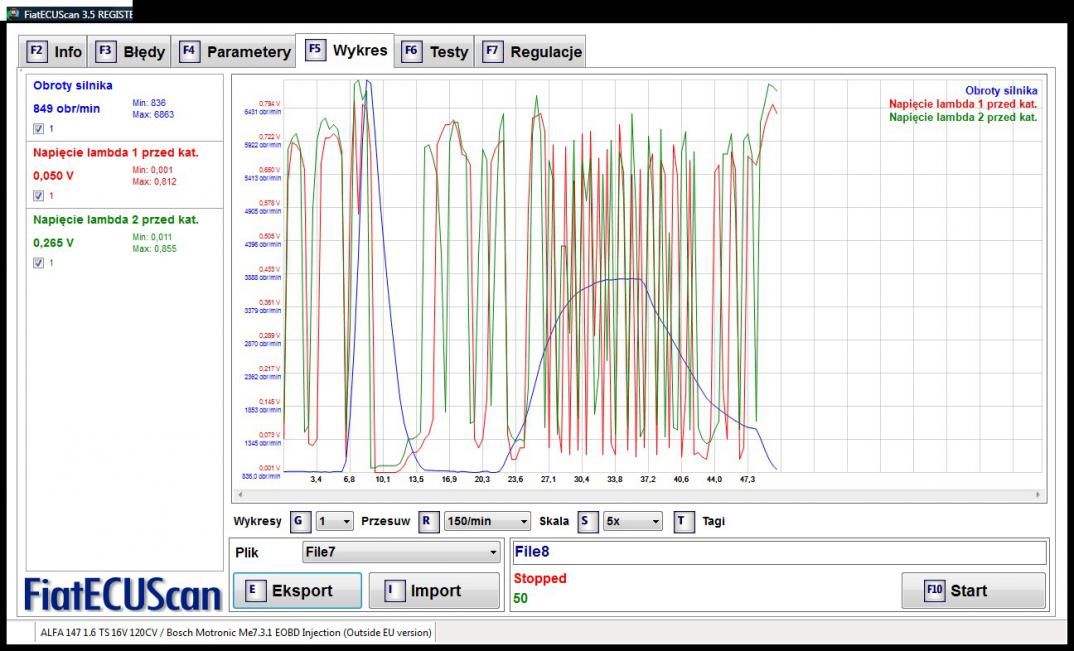Viewport: 1074px width, 651px height.
Task: Click the 849 obr/min value
Action: pos(66,108)
